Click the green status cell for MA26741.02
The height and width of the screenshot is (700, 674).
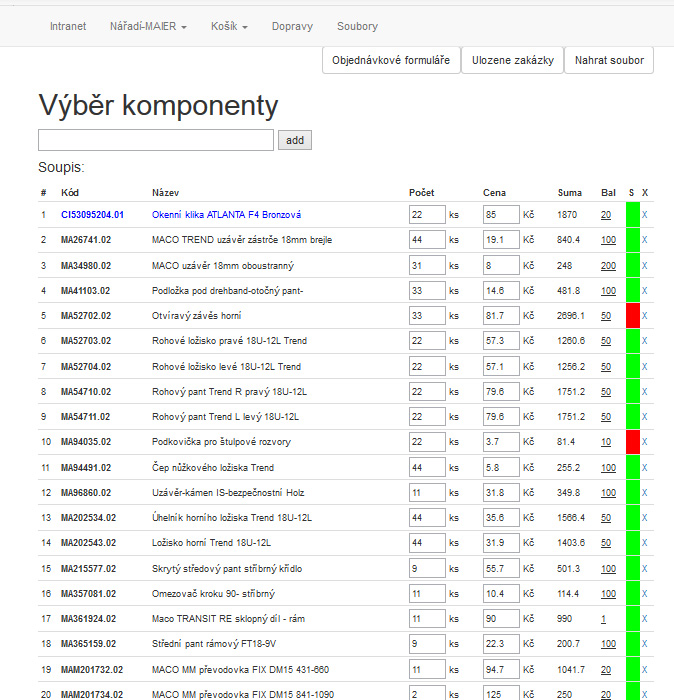632,240
